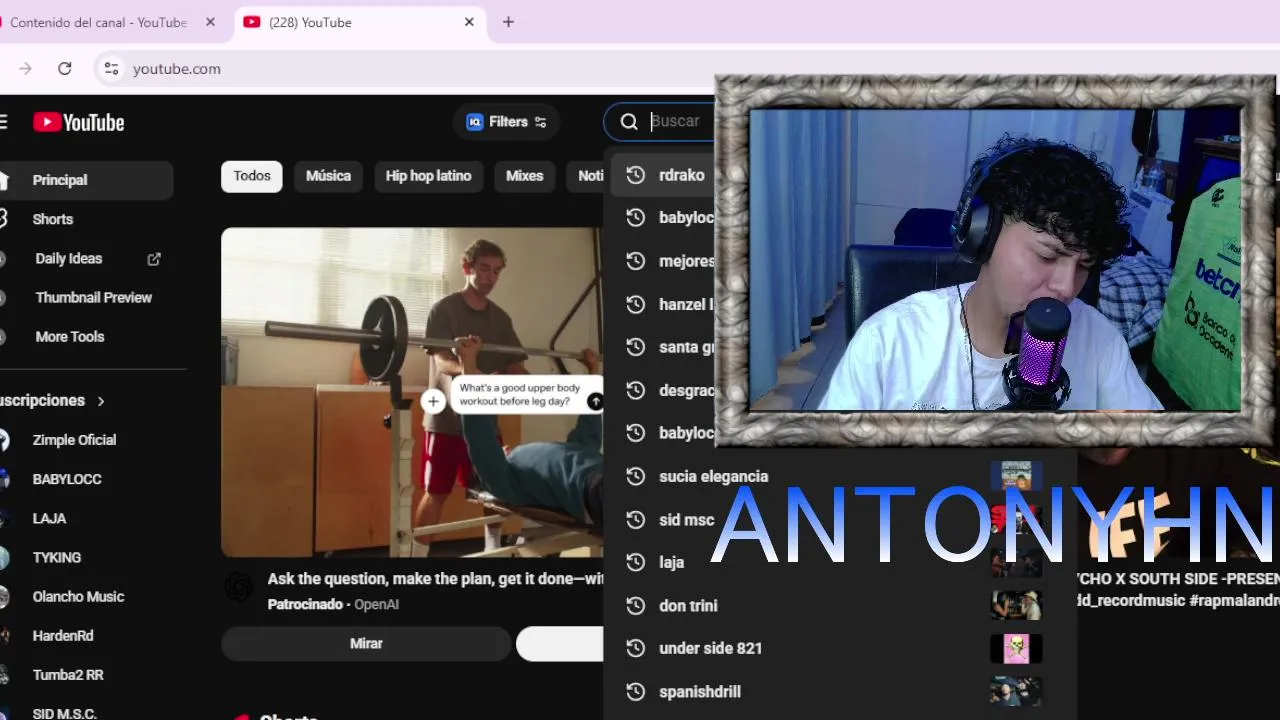Open the OpenAI advertiser name link
The image size is (1280, 720).
(376, 604)
